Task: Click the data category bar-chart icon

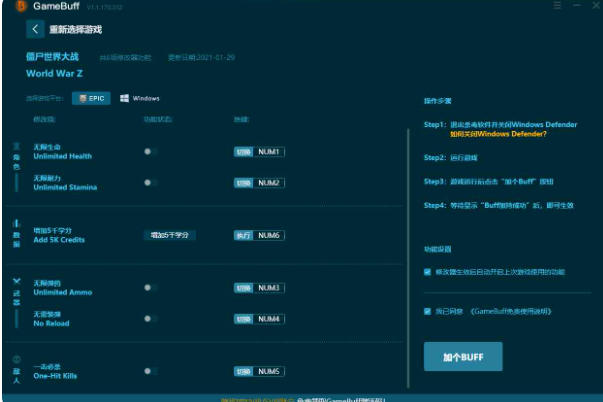Action: pyautogui.click(x=16, y=223)
